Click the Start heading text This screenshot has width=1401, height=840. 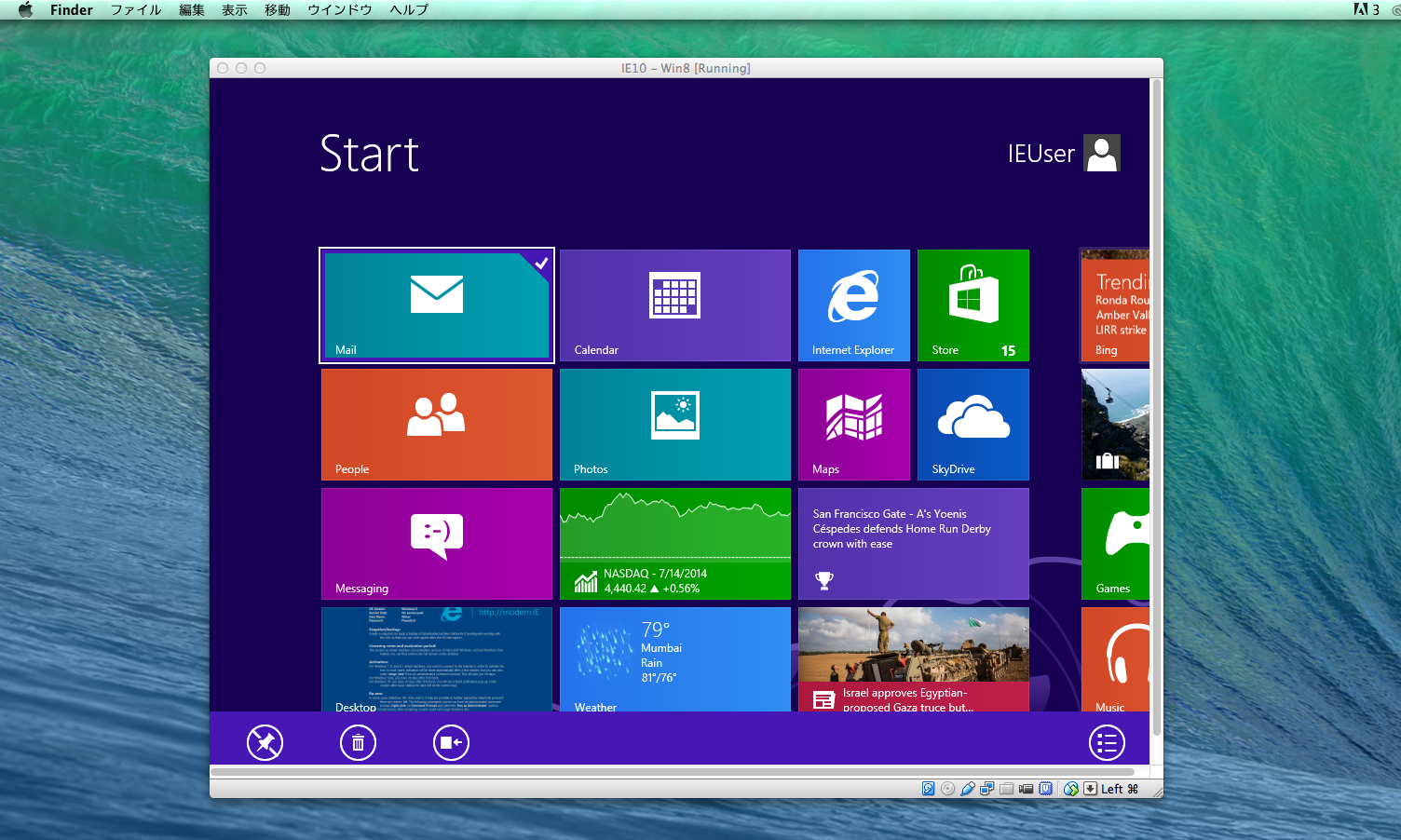[x=369, y=154]
